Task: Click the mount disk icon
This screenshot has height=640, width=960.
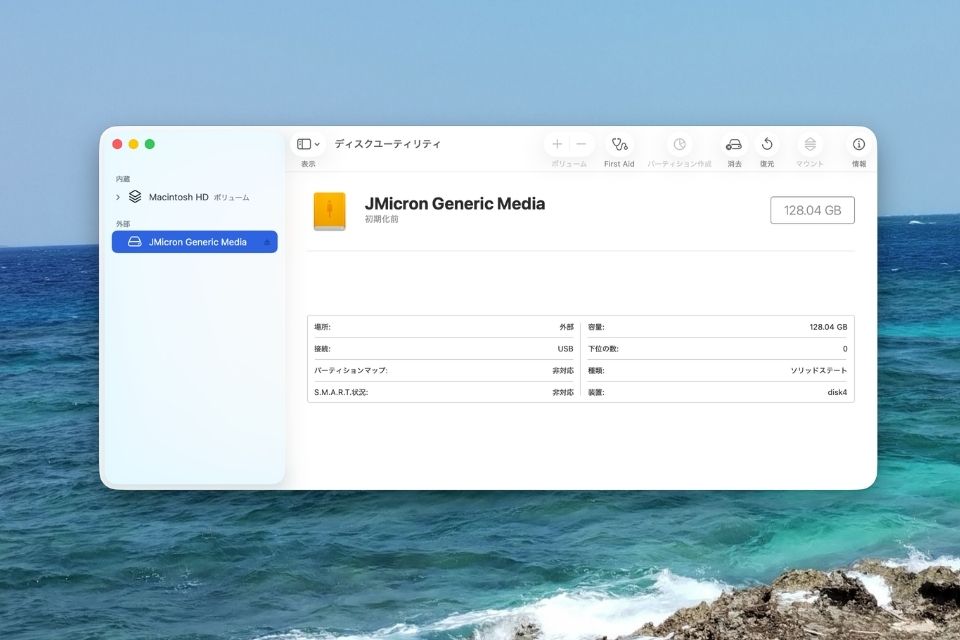Action: point(810,144)
